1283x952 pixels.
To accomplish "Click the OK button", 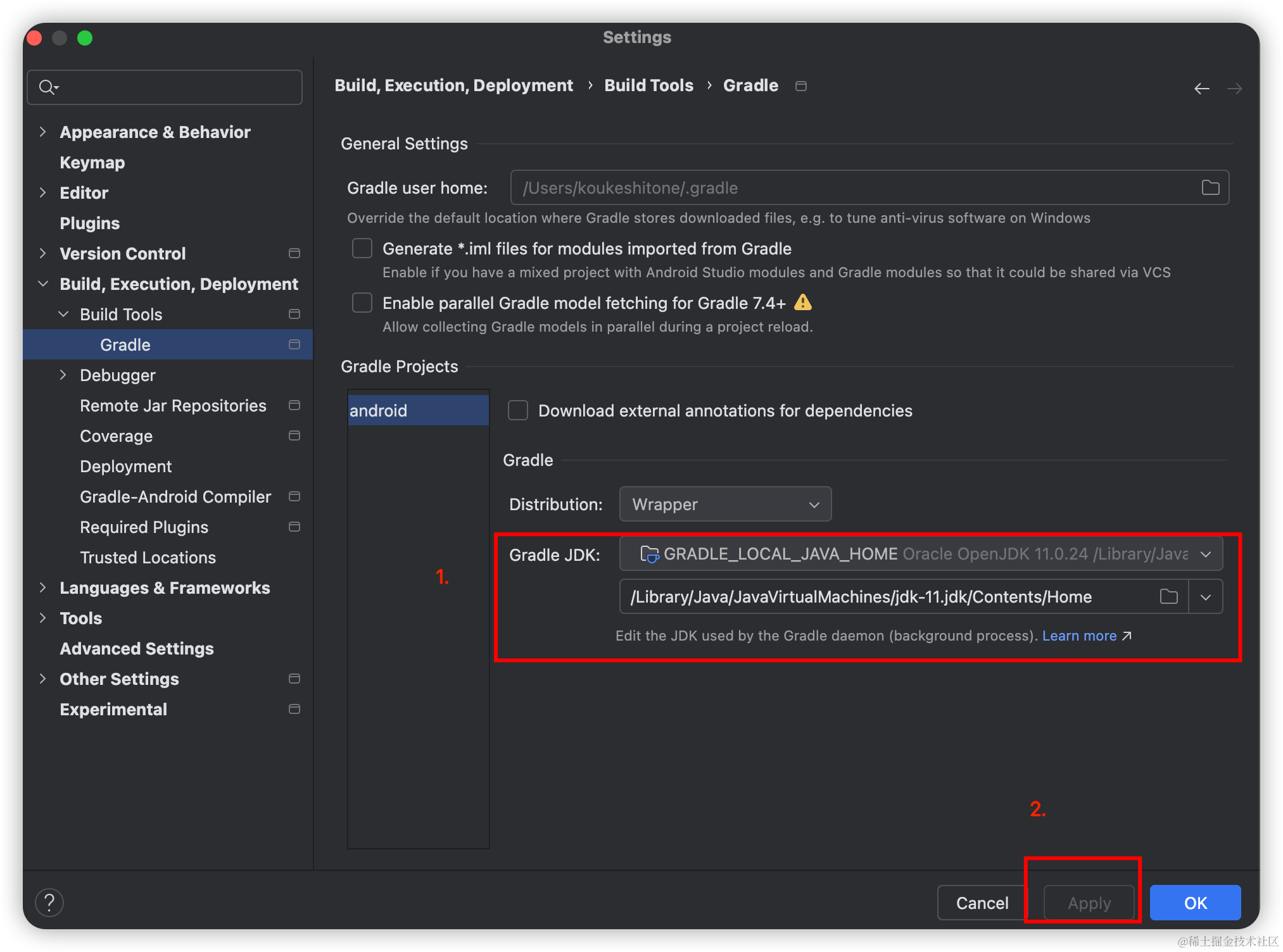I will [x=1195, y=903].
